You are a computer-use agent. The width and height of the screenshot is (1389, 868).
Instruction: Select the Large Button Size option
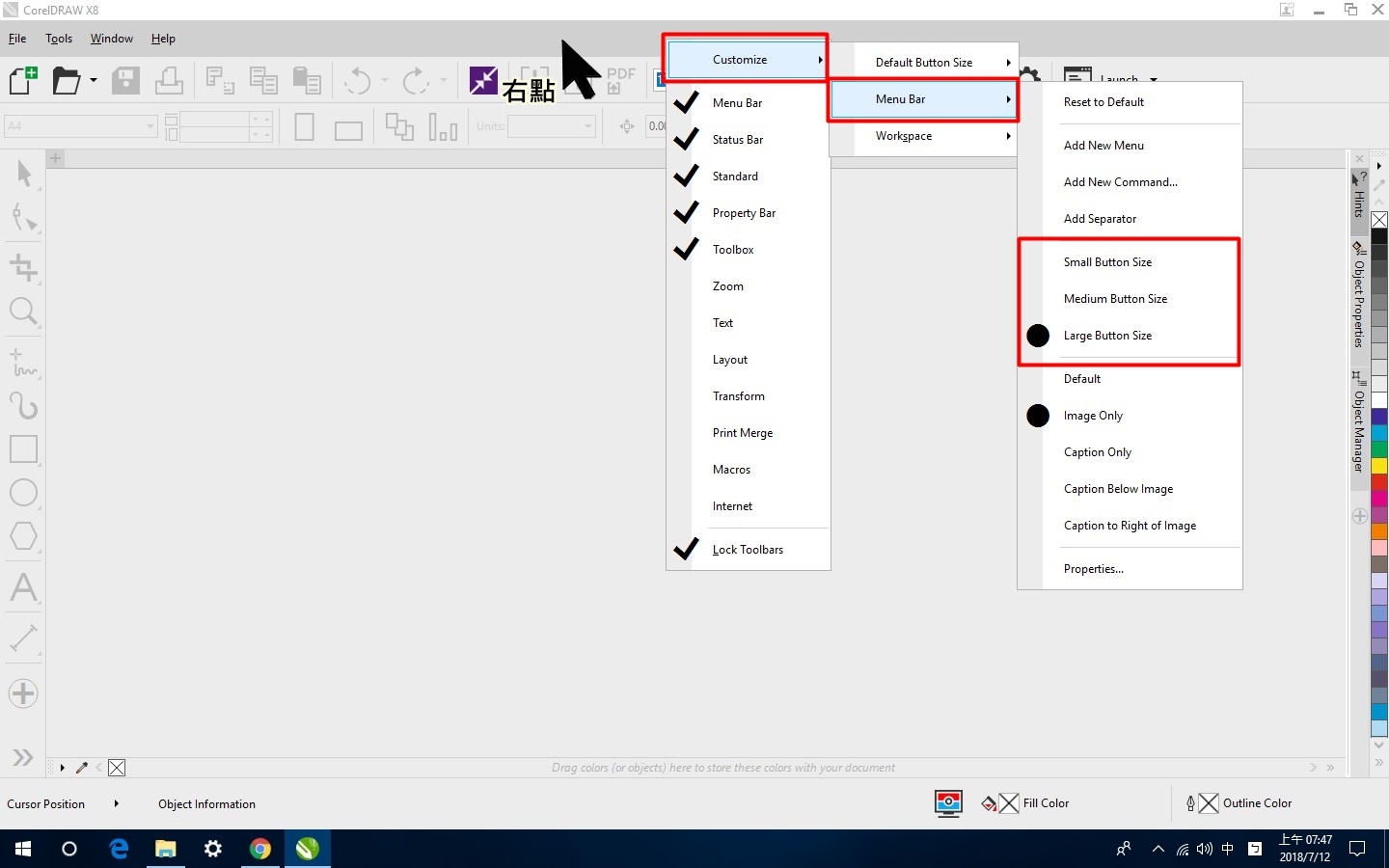[x=1130, y=336]
